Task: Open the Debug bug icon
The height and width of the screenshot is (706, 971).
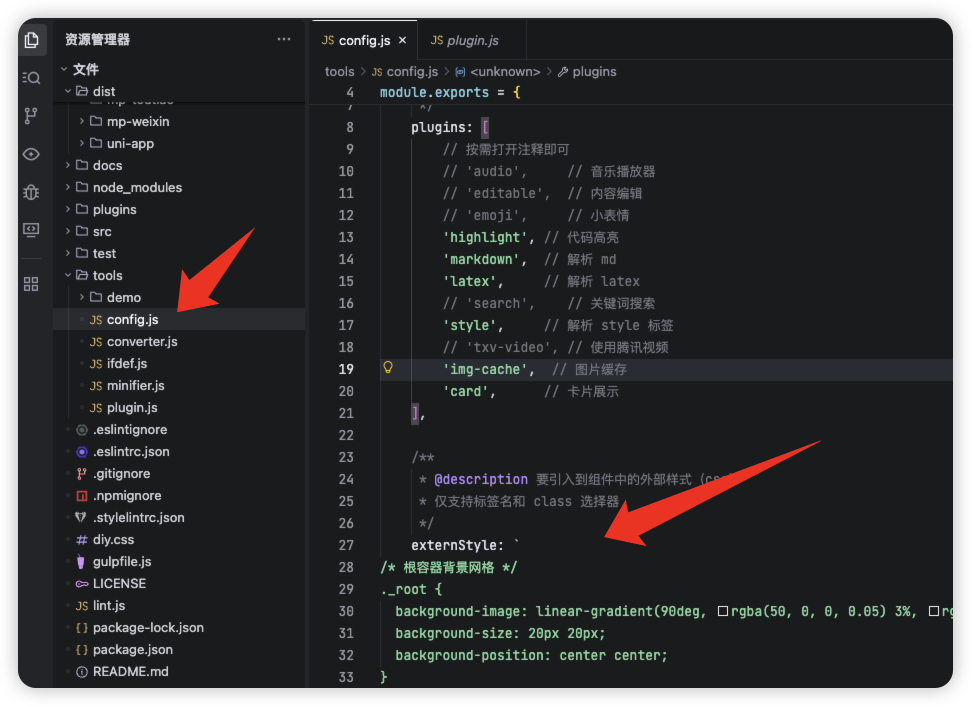Action: 32,193
